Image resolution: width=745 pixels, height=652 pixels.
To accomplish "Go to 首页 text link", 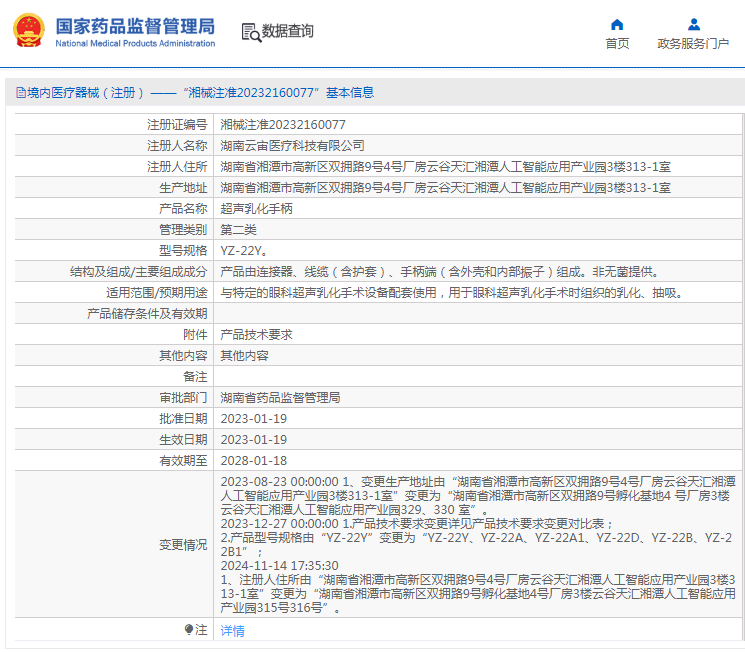I will tap(617, 44).
